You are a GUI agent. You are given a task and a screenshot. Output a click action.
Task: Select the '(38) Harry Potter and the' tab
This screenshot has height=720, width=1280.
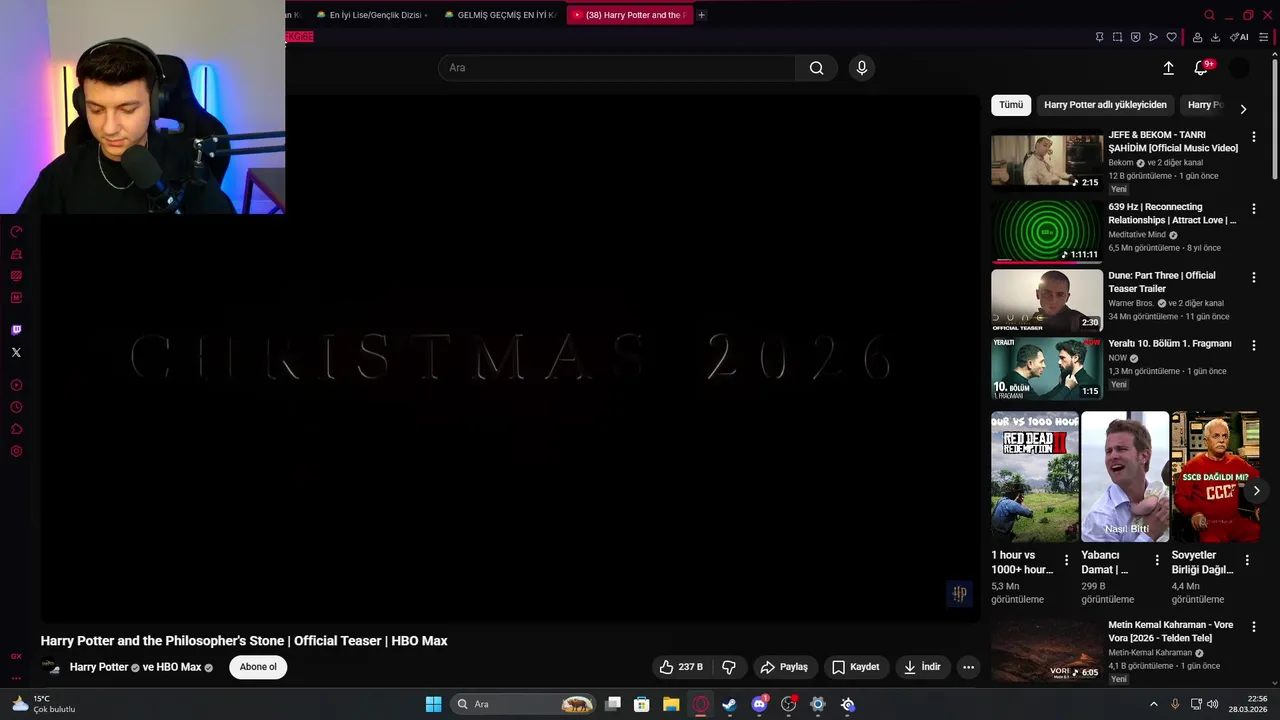pyautogui.click(x=629, y=15)
